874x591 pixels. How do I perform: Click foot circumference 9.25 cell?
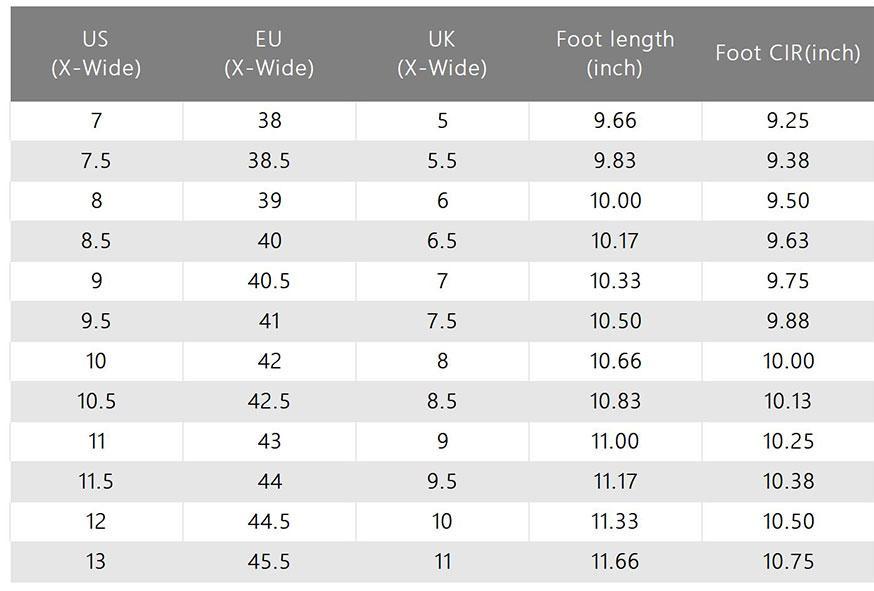tap(787, 121)
